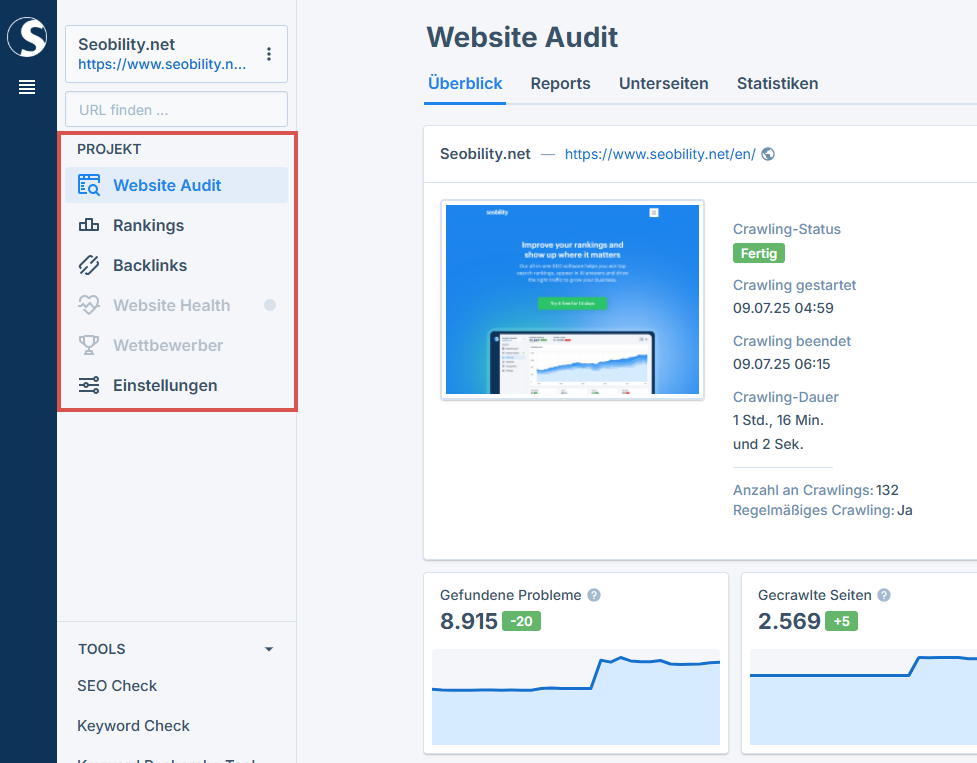
Task: Open the Keyword Check tool link
Action: pos(133,726)
